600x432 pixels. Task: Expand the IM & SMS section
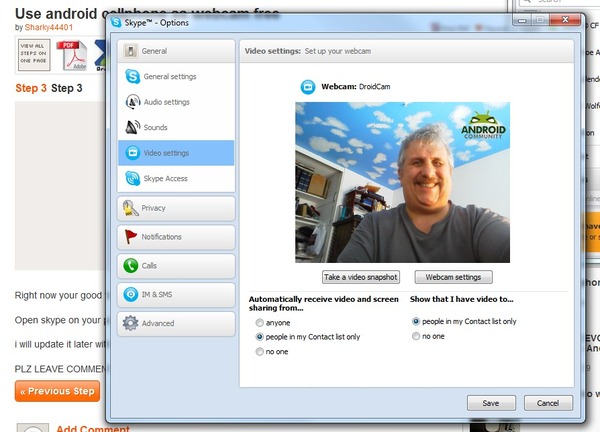(x=176, y=294)
